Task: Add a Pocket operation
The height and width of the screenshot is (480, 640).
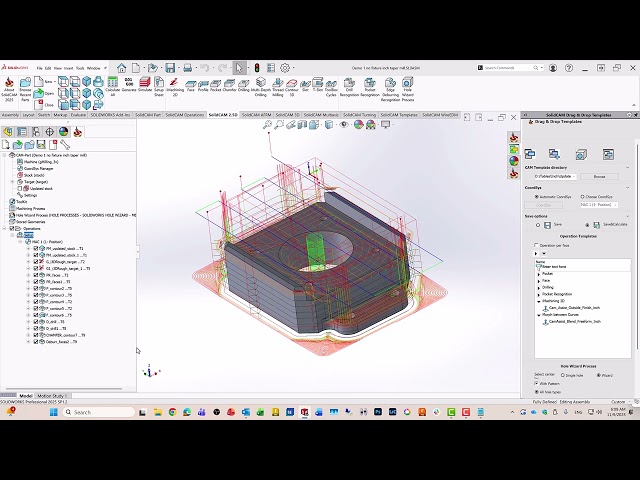Action: [x=216, y=86]
